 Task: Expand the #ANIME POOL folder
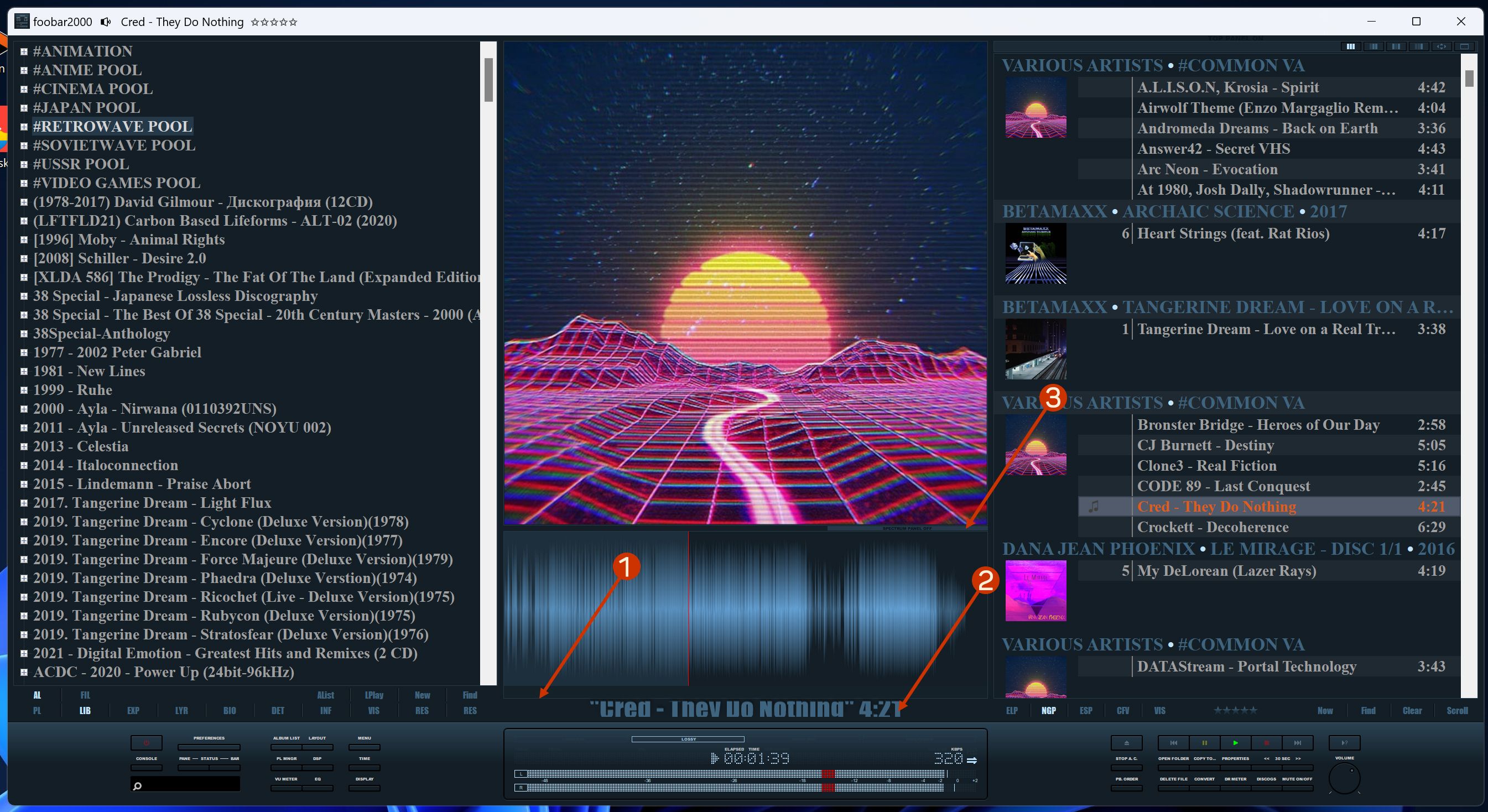click(24, 70)
